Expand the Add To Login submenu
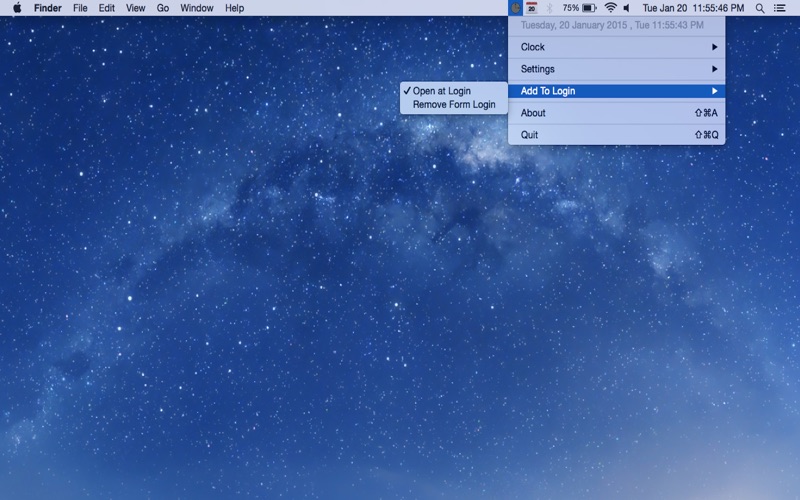Image resolution: width=800 pixels, height=500 pixels. (x=616, y=91)
